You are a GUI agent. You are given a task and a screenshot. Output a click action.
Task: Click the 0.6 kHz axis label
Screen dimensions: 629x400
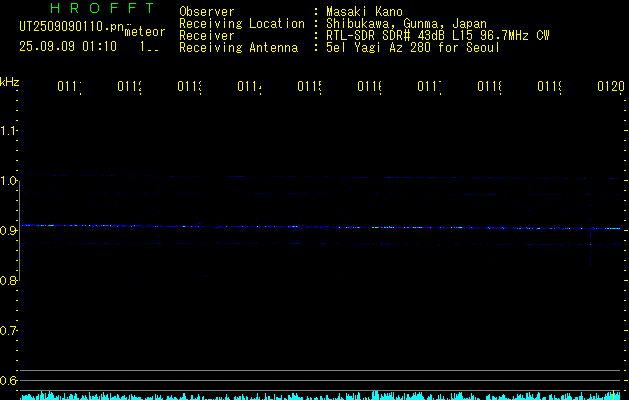click(x=8, y=380)
